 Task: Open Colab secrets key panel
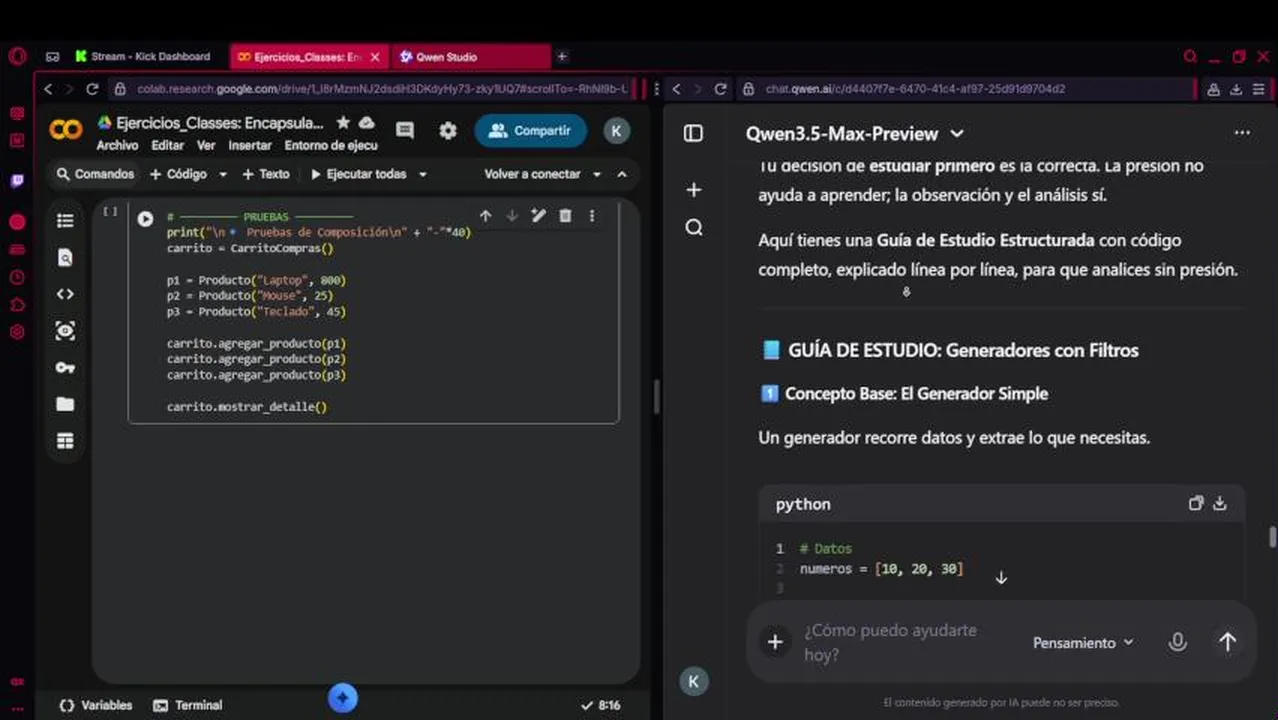[x=65, y=368]
